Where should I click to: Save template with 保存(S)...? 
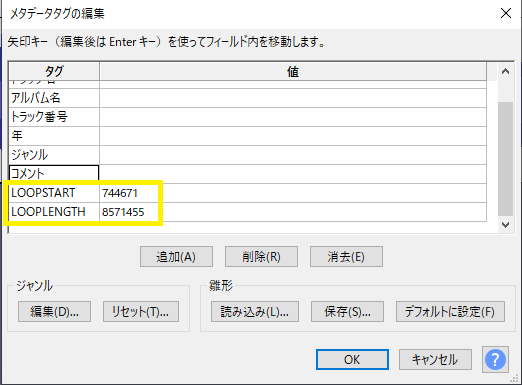point(347,312)
